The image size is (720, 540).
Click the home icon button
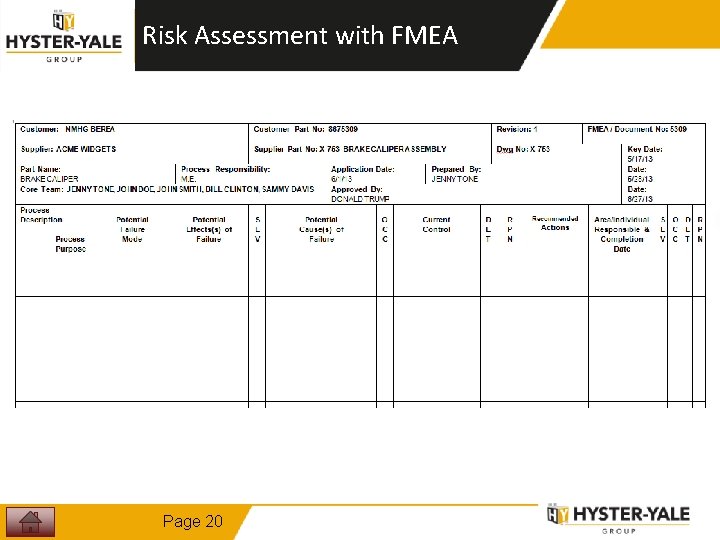point(30,521)
